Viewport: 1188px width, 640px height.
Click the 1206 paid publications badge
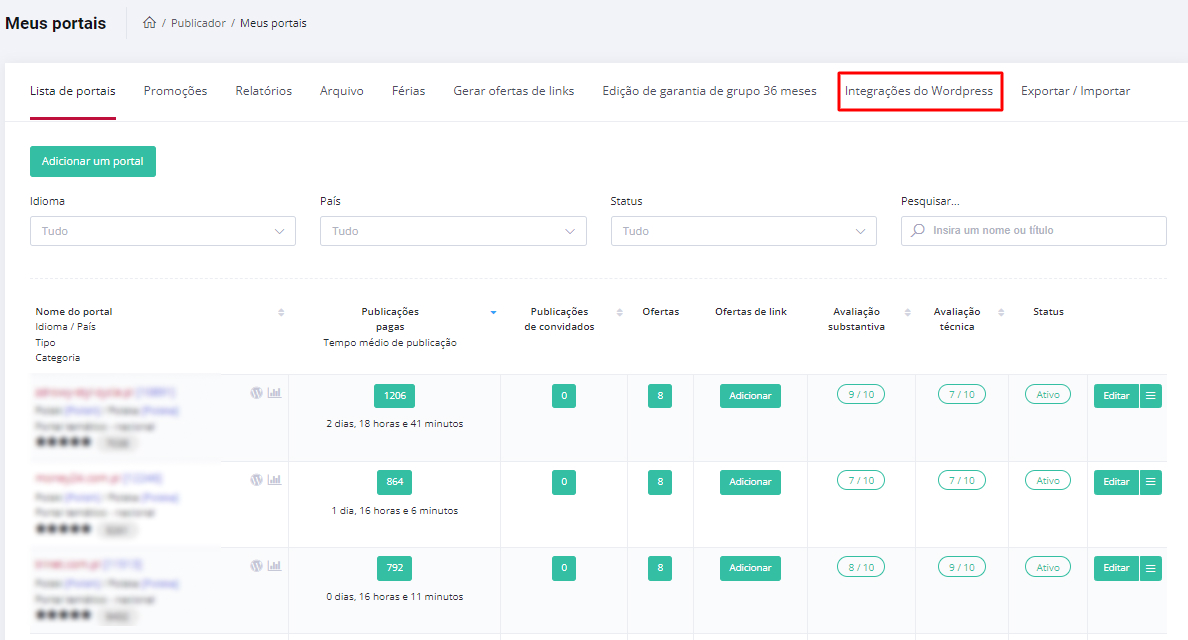(x=395, y=395)
